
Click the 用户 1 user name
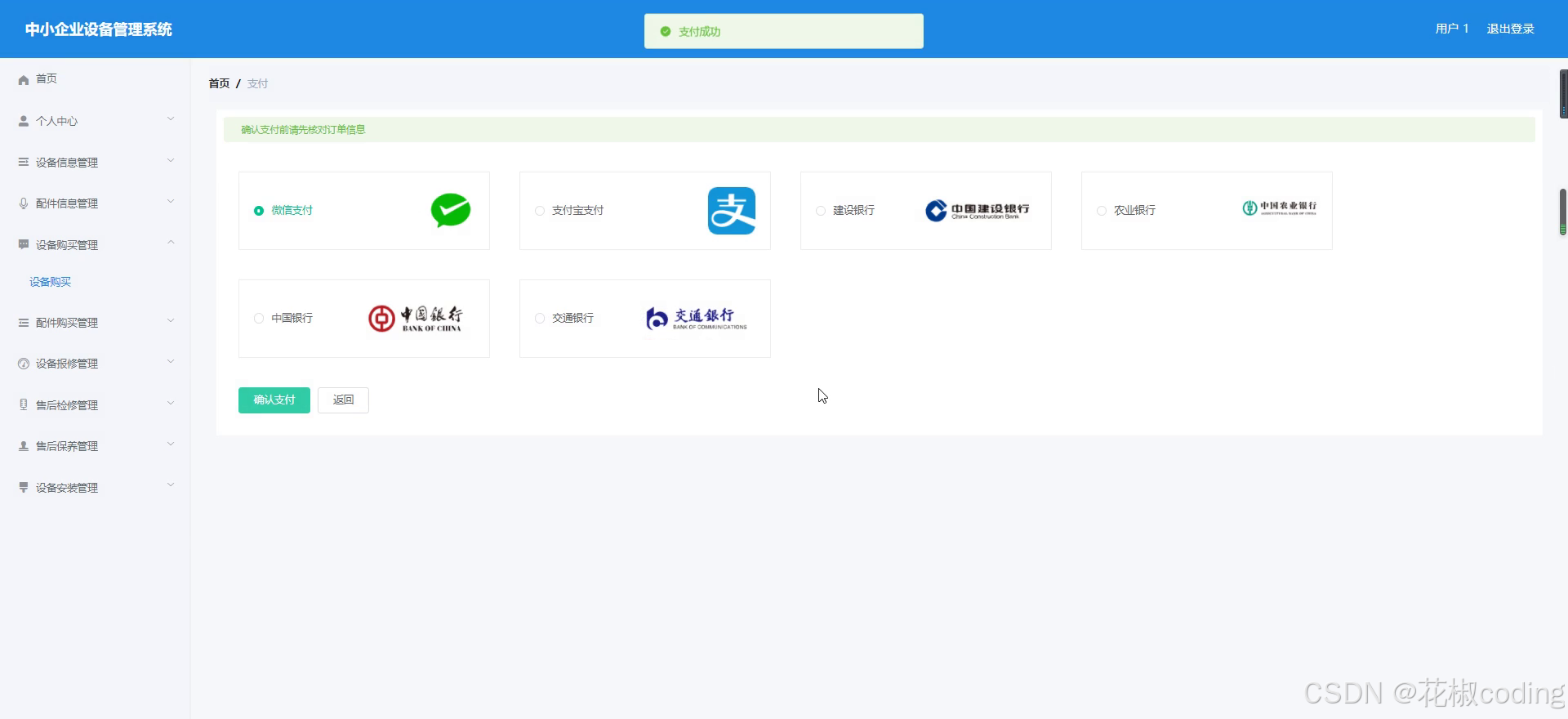[x=1452, y=29]
